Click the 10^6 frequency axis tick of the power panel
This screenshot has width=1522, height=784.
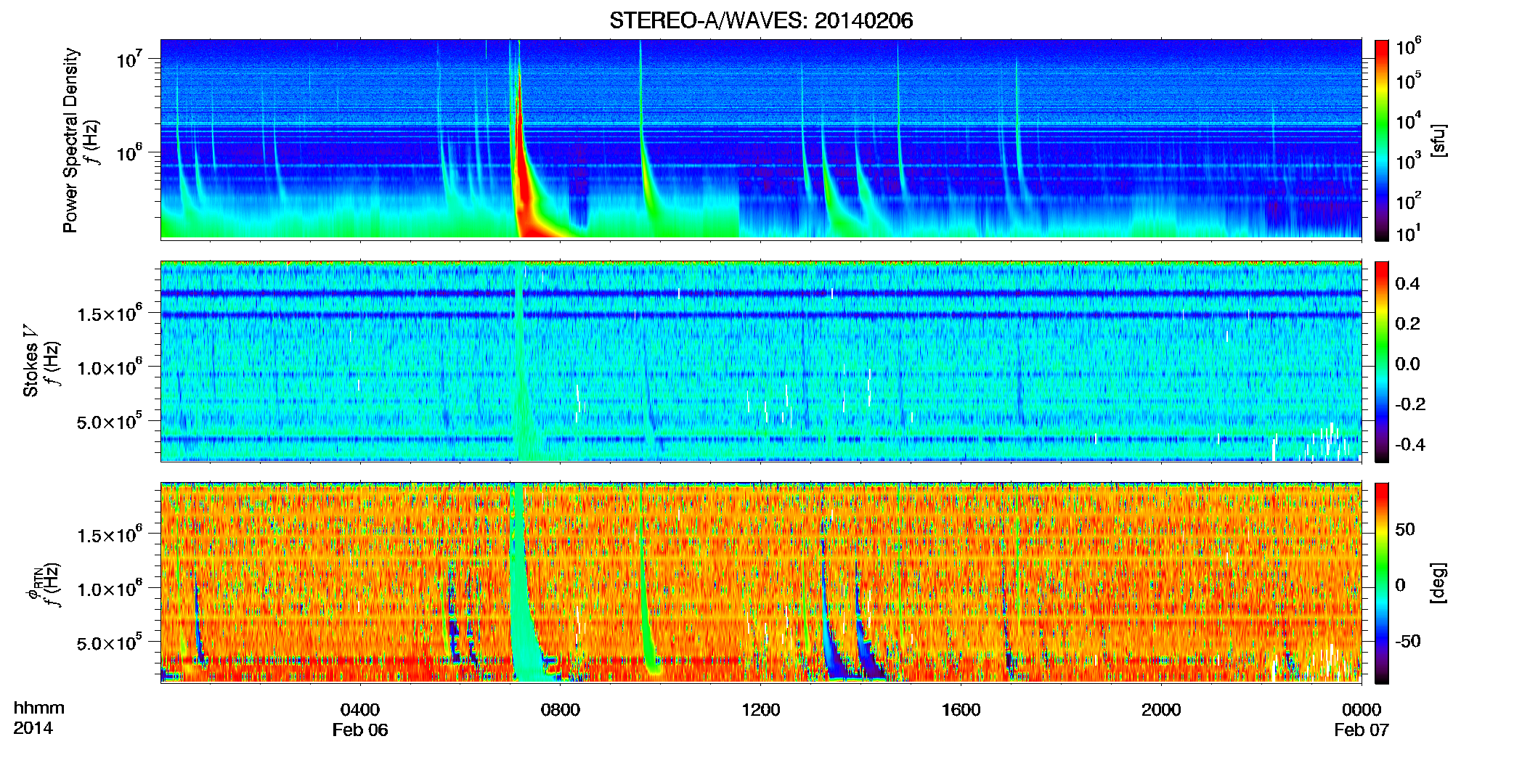(x=129, y=152)
